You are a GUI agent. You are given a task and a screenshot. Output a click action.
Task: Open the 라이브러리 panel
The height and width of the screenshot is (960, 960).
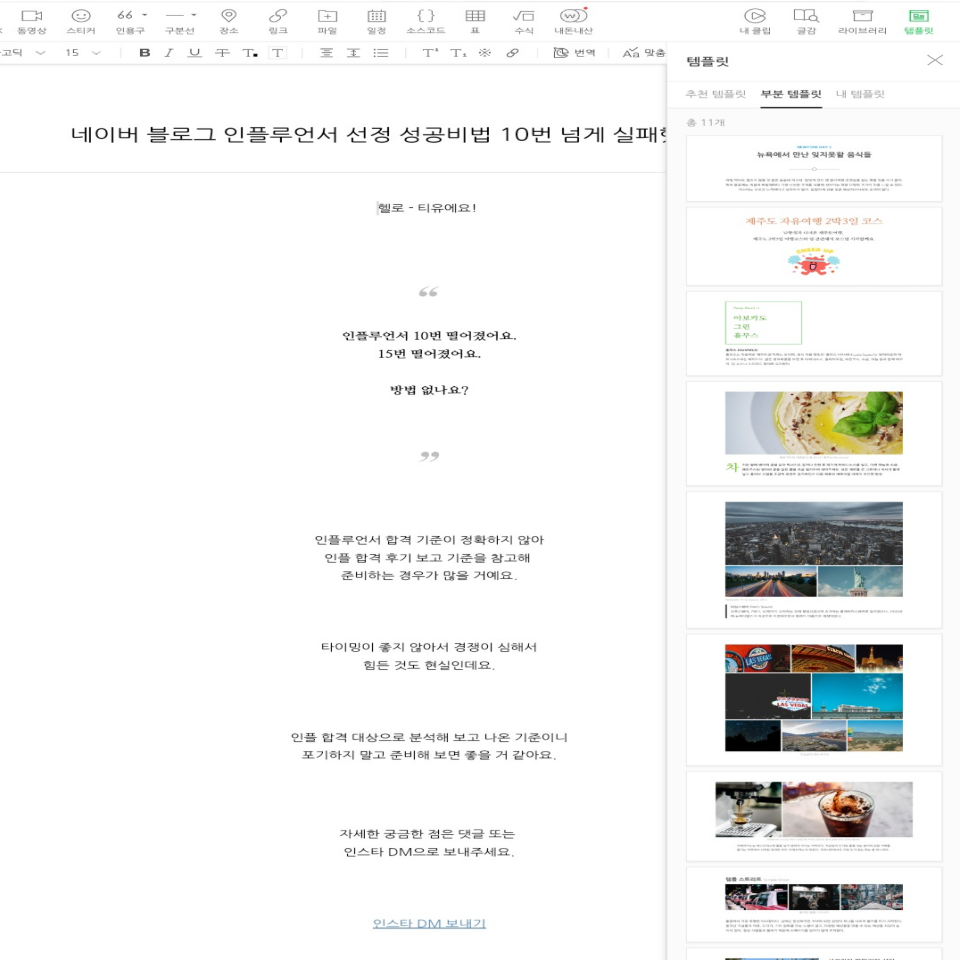click(862, 21)
